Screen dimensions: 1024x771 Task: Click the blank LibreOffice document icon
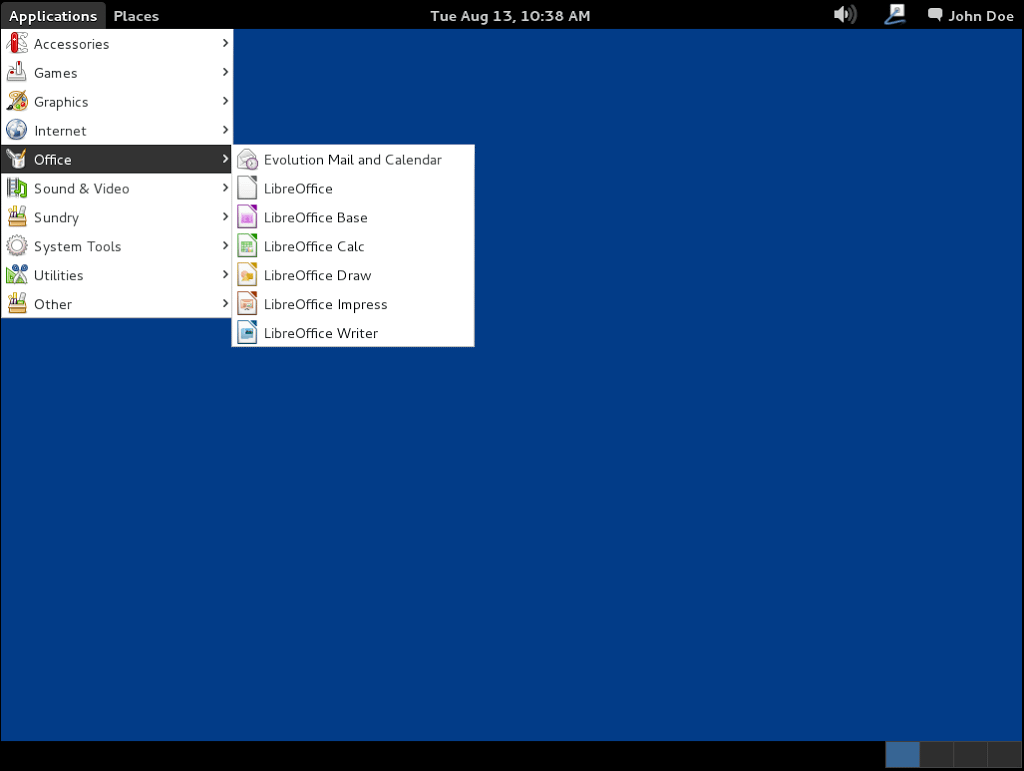click(248, 188)
